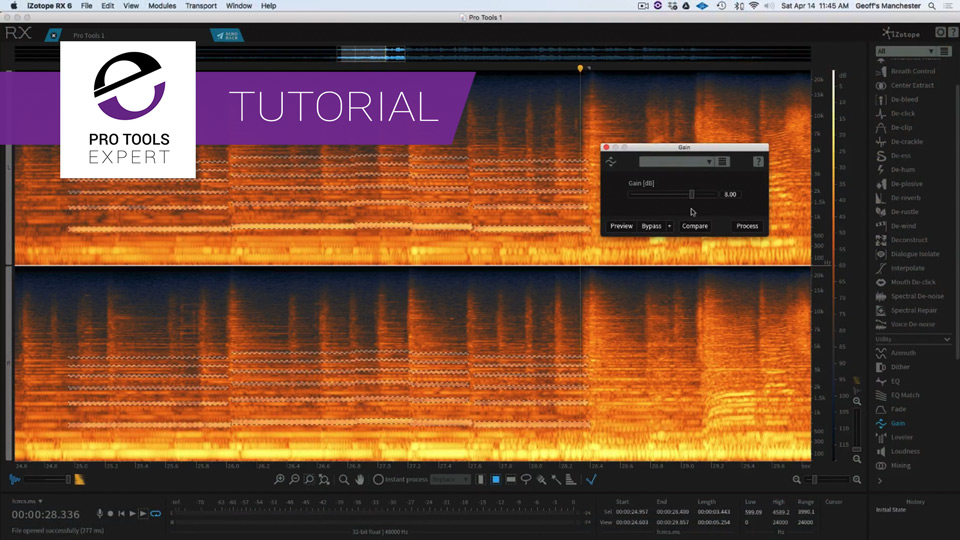This screenshot has height=540, width=960.
Task: Click the Gain window help button
Action: click(x=758, y=162)
